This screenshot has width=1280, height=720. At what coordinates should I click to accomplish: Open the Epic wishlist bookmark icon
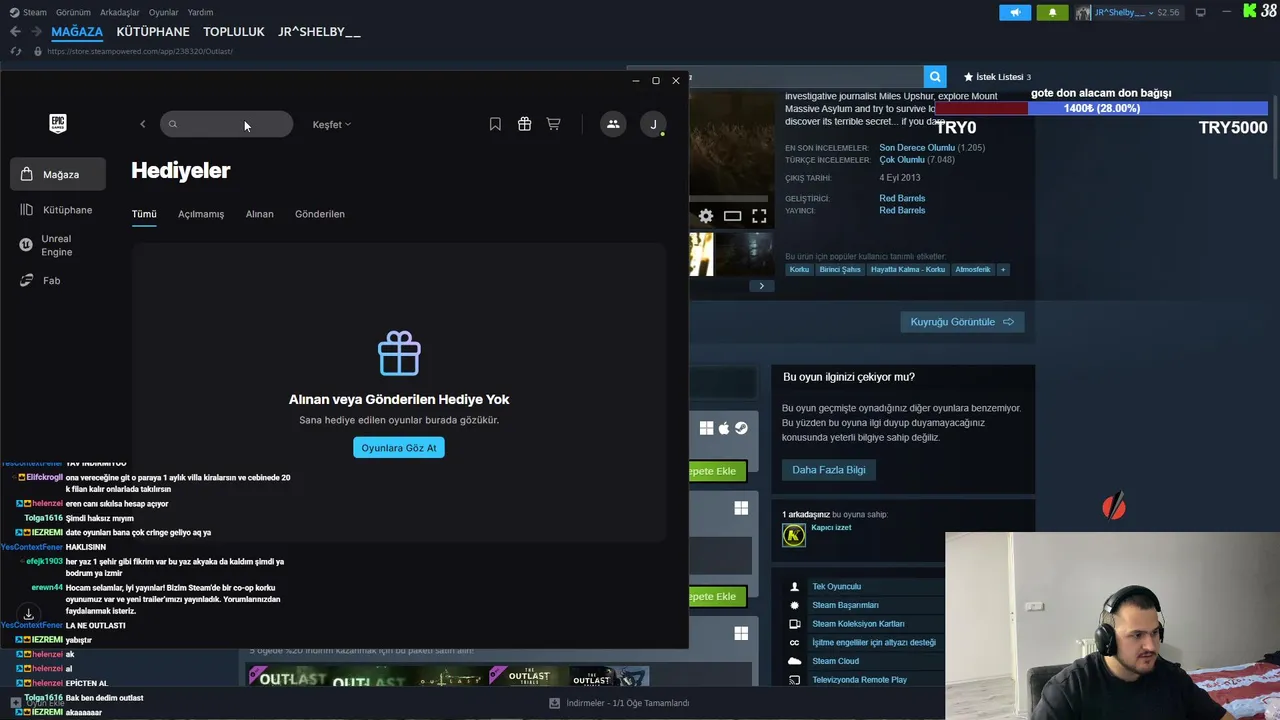[x=495, y=124]
